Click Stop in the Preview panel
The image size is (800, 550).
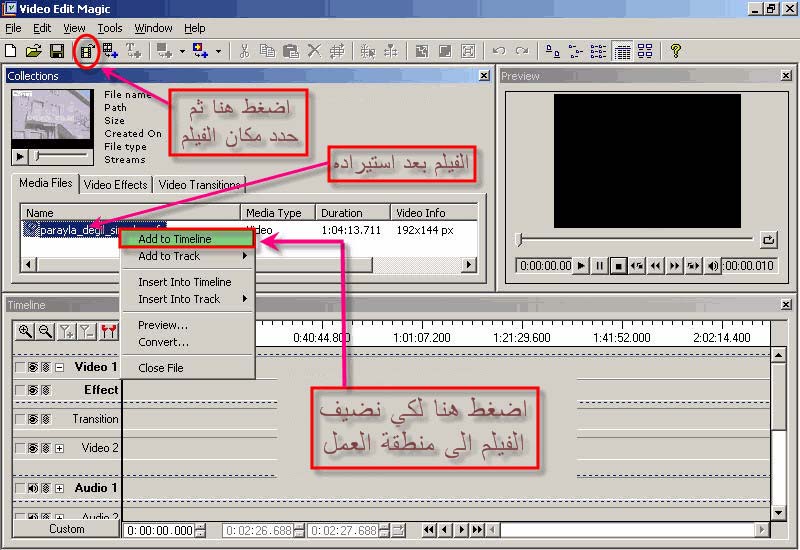coord(618,266)
